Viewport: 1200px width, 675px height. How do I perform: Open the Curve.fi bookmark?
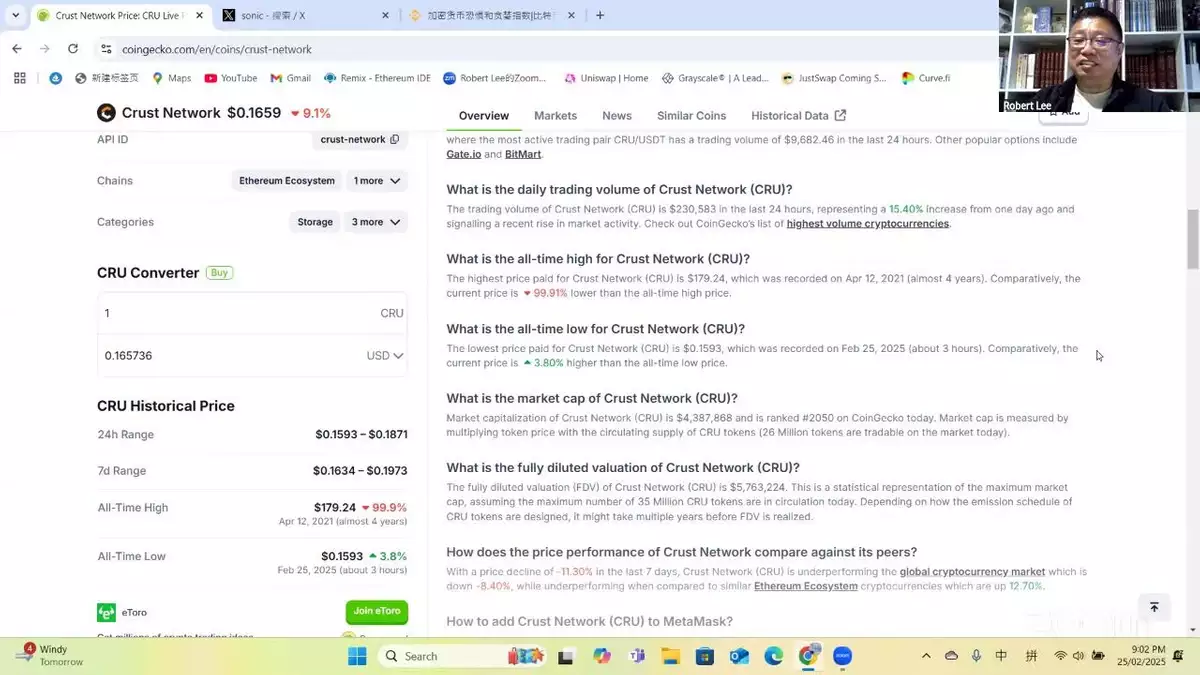tap(926, 78)
